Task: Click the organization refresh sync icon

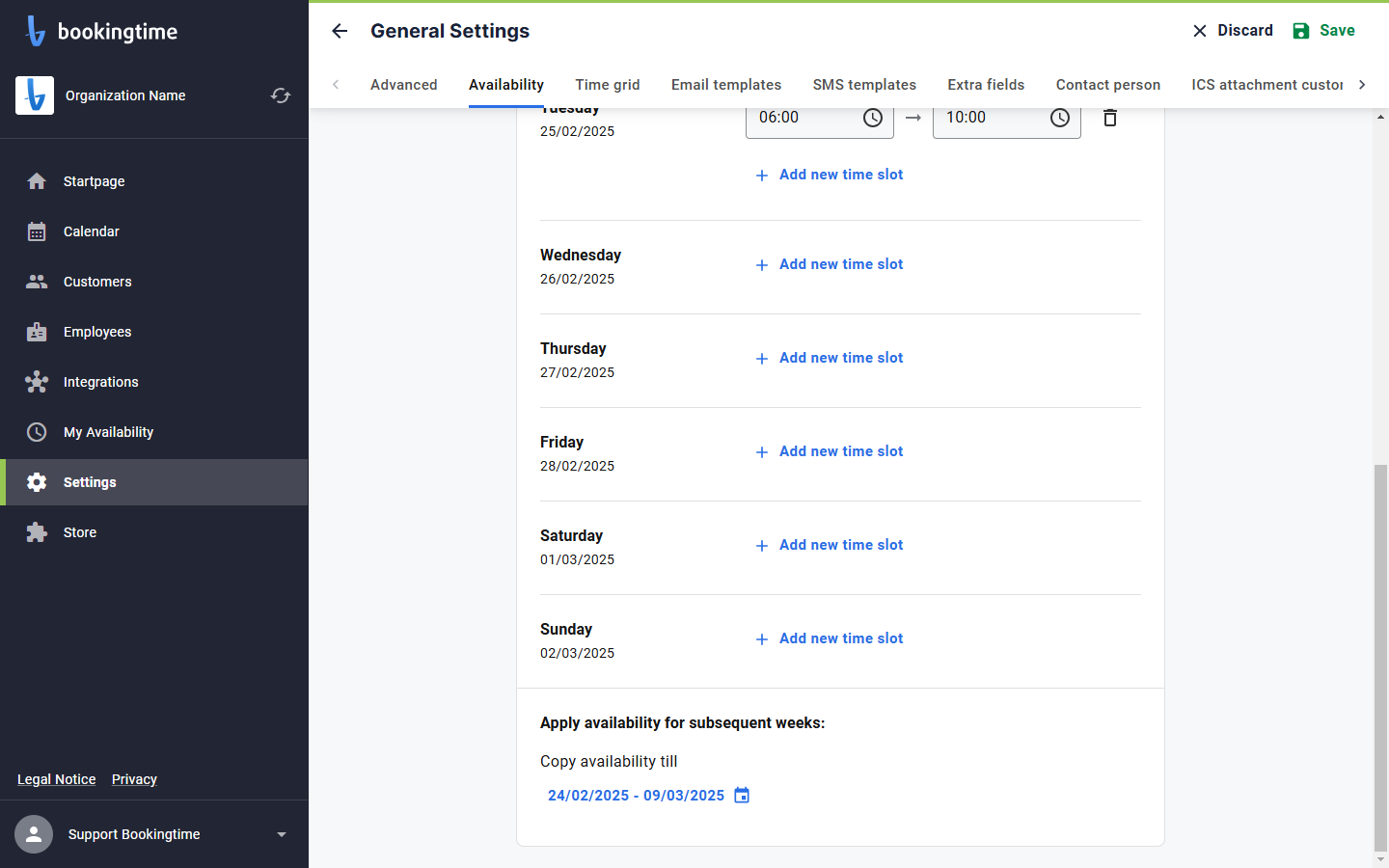Action: 281,95
